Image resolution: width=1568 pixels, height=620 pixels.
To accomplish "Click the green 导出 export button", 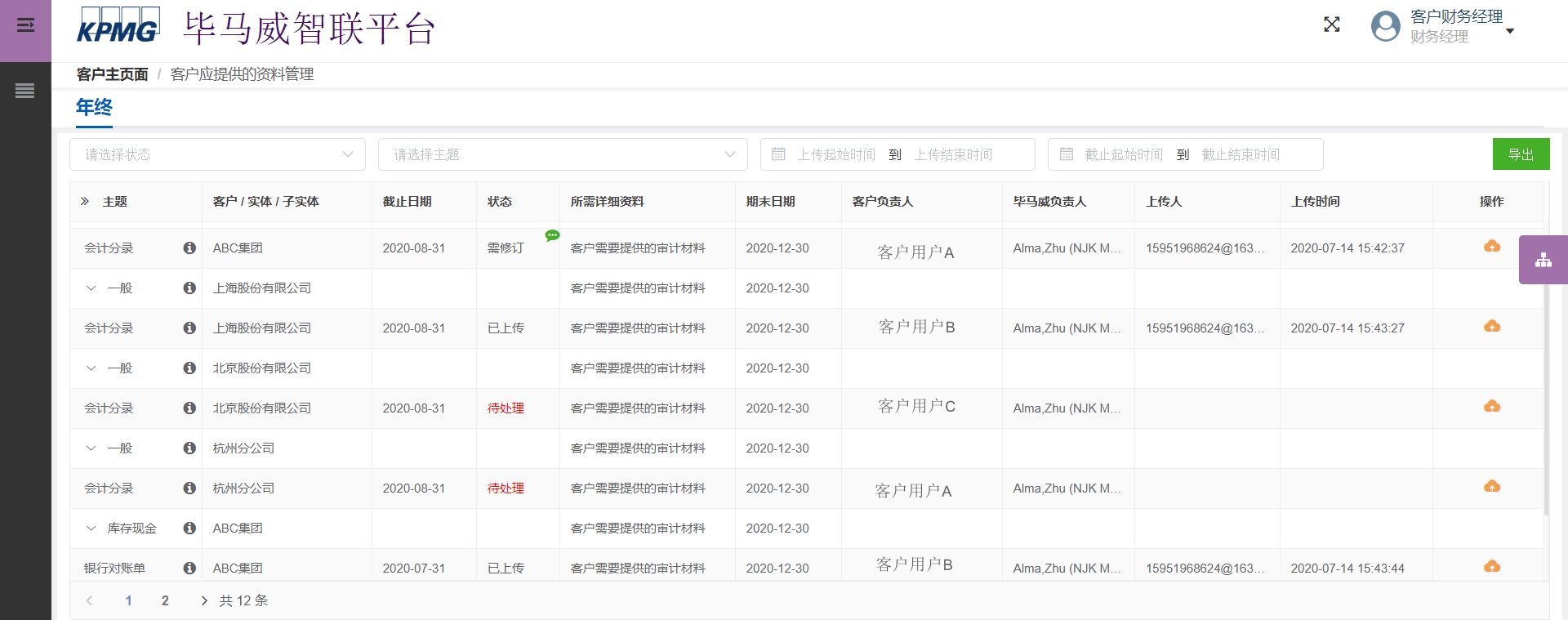I will 1521,154.
